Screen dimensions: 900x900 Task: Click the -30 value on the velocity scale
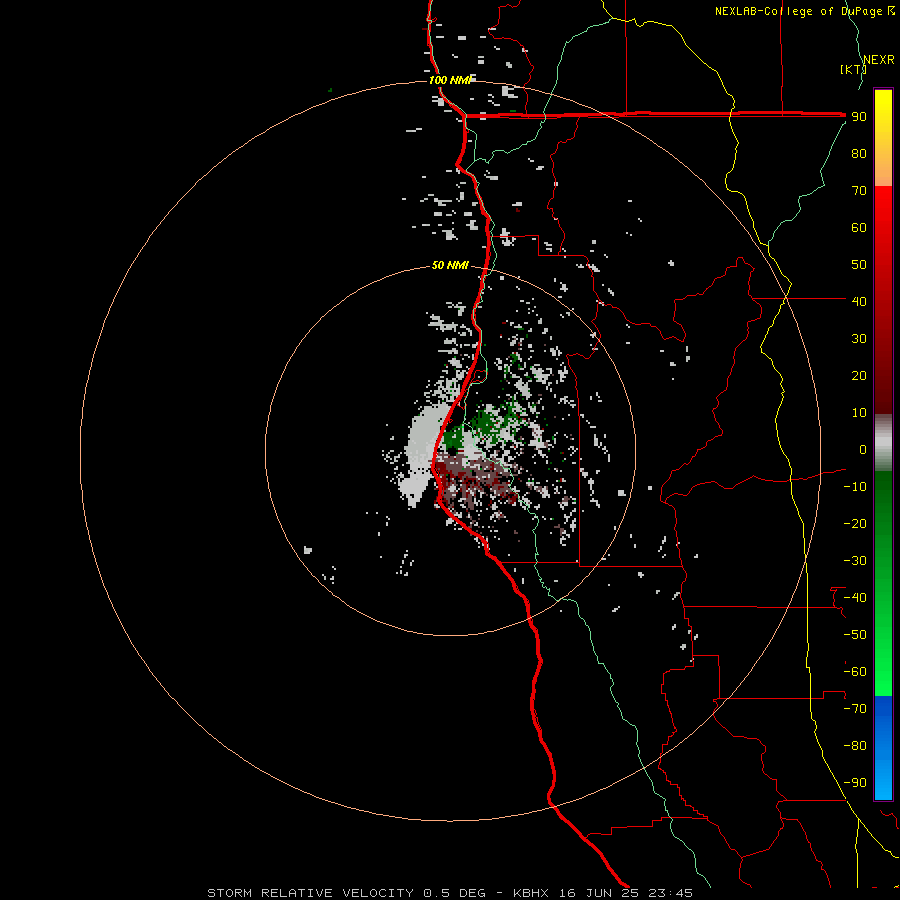click(x=855, y=561)
